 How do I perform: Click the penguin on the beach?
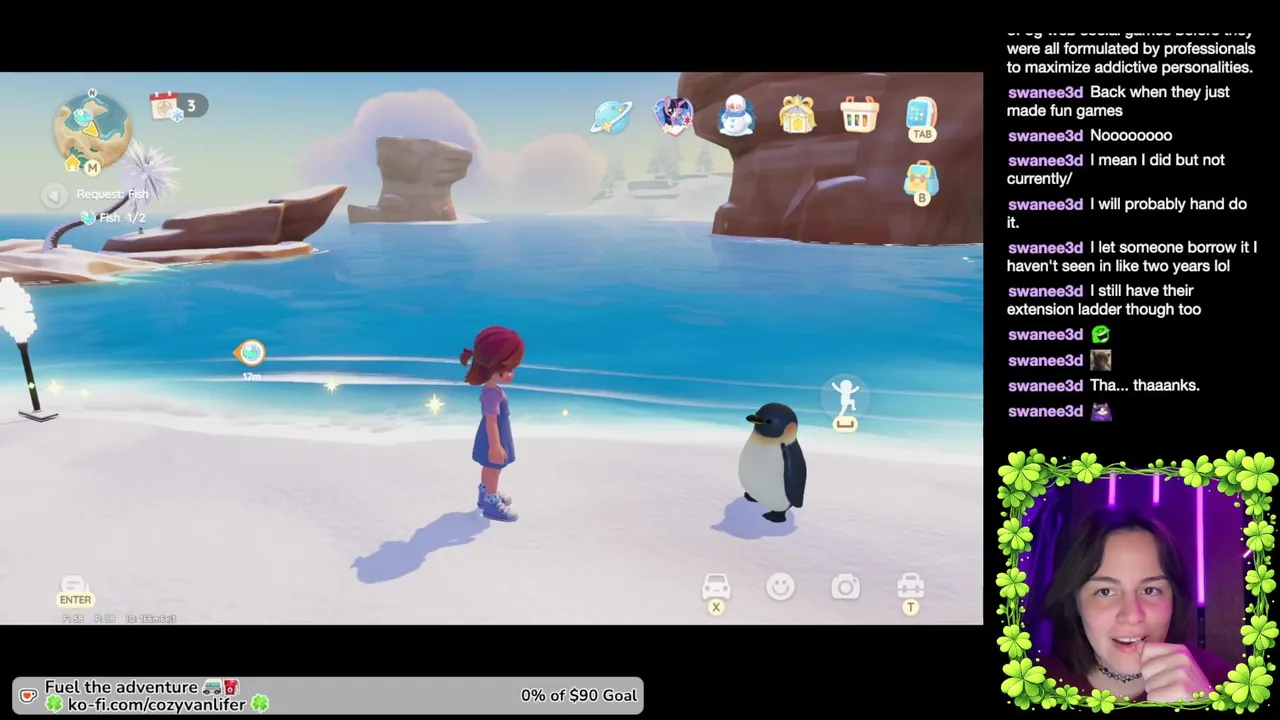coord(772,462)
